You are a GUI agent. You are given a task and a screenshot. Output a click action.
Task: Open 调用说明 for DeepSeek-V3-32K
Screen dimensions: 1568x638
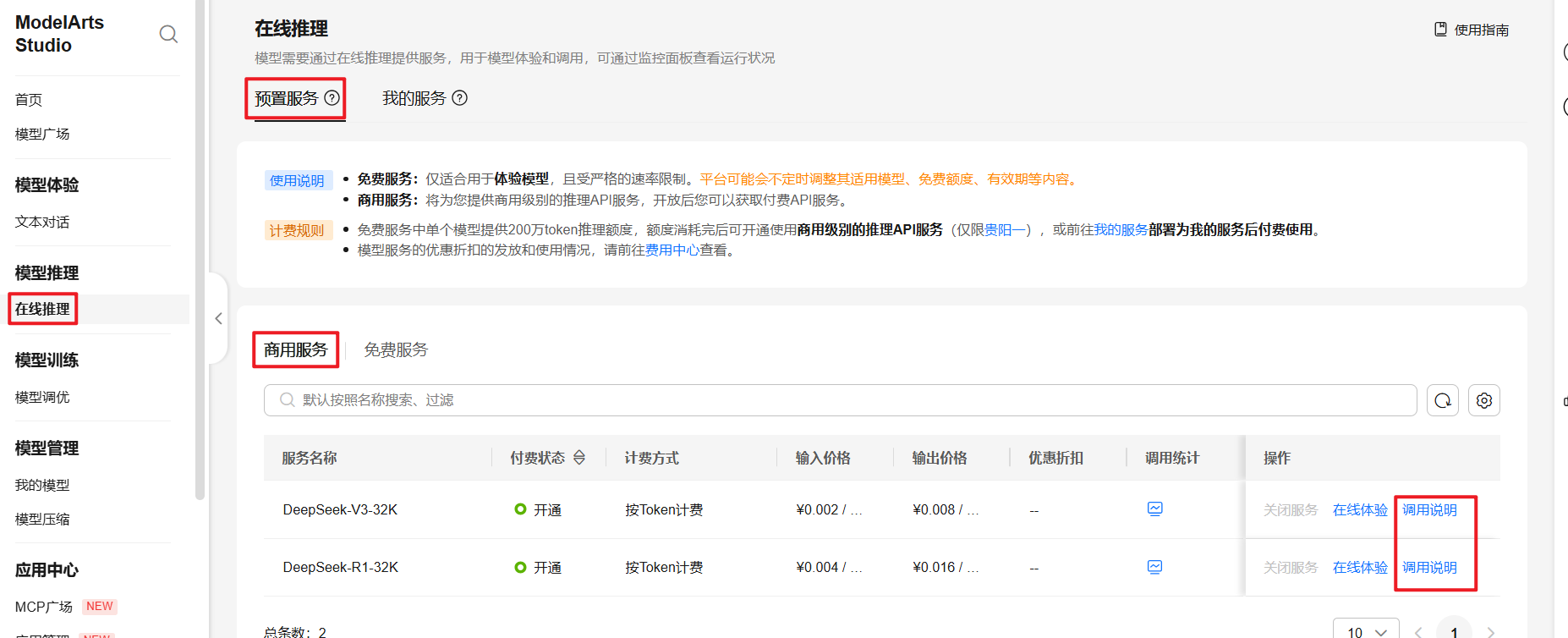[1429, 509]
